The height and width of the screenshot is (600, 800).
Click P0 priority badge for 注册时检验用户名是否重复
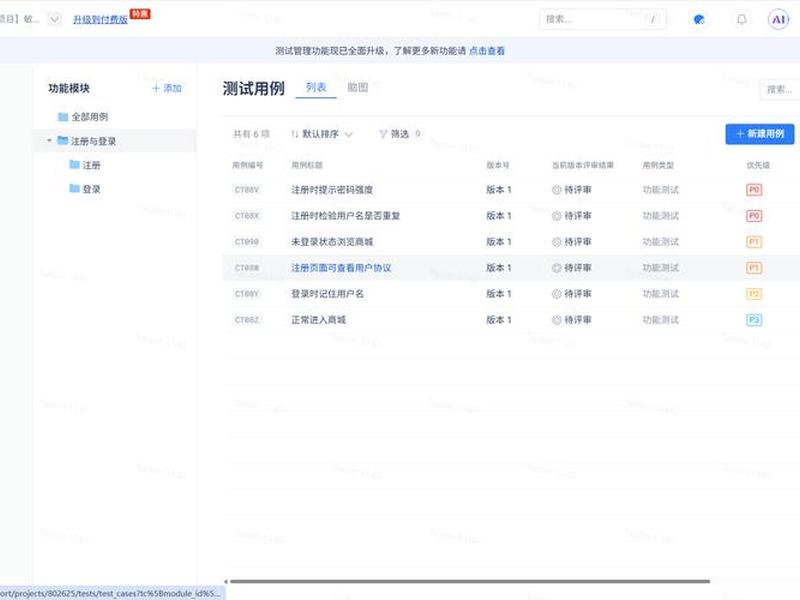coord(754,216)
